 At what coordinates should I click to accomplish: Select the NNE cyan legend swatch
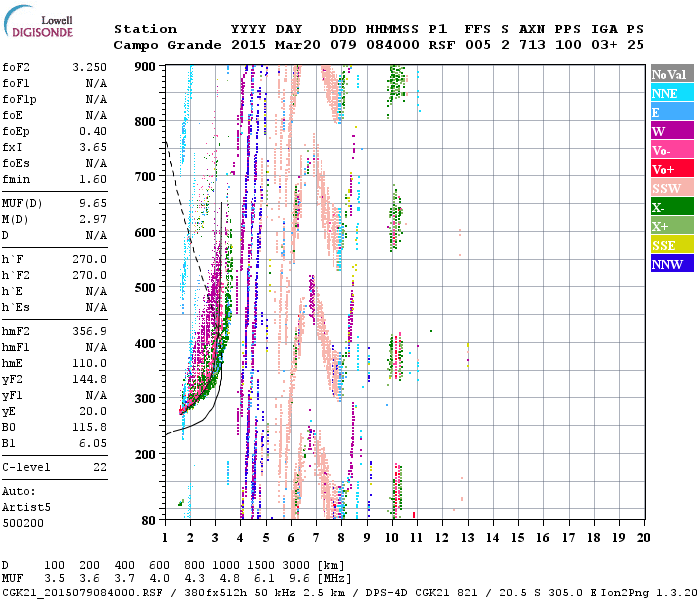[672, 93]
